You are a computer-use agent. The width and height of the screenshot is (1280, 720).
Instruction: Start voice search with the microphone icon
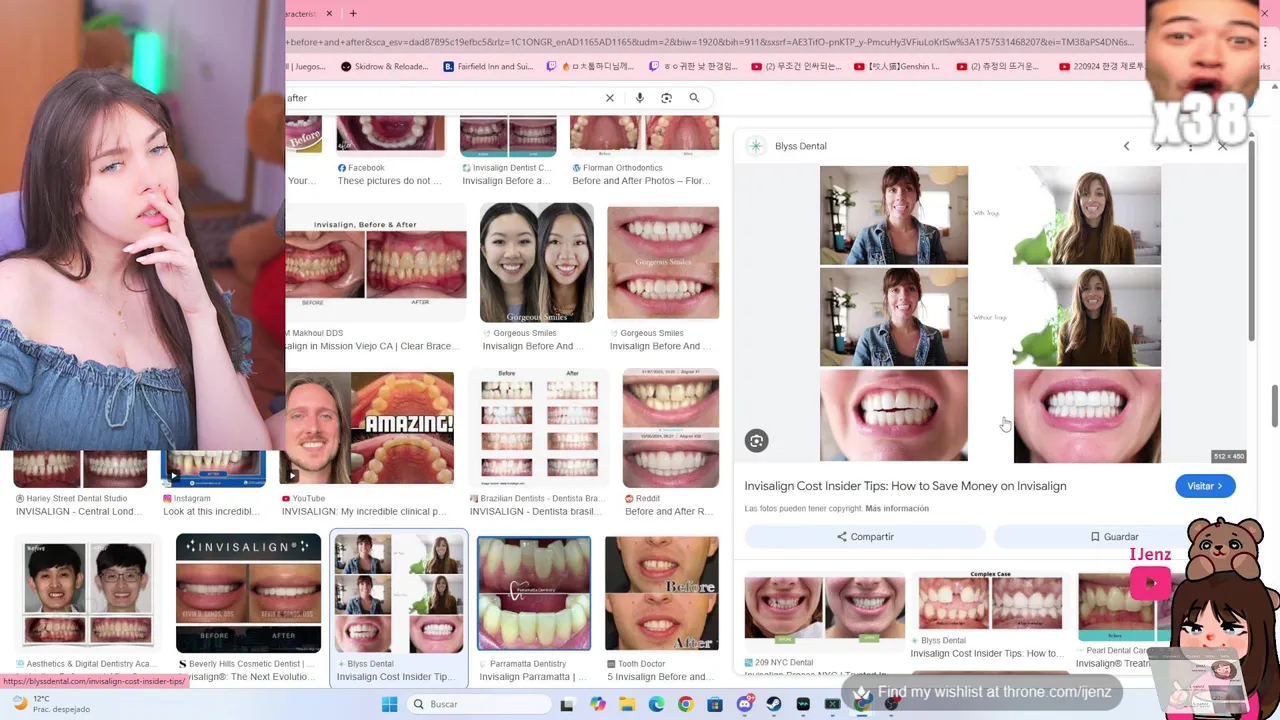pyautogui.click(x=640, y=98)
